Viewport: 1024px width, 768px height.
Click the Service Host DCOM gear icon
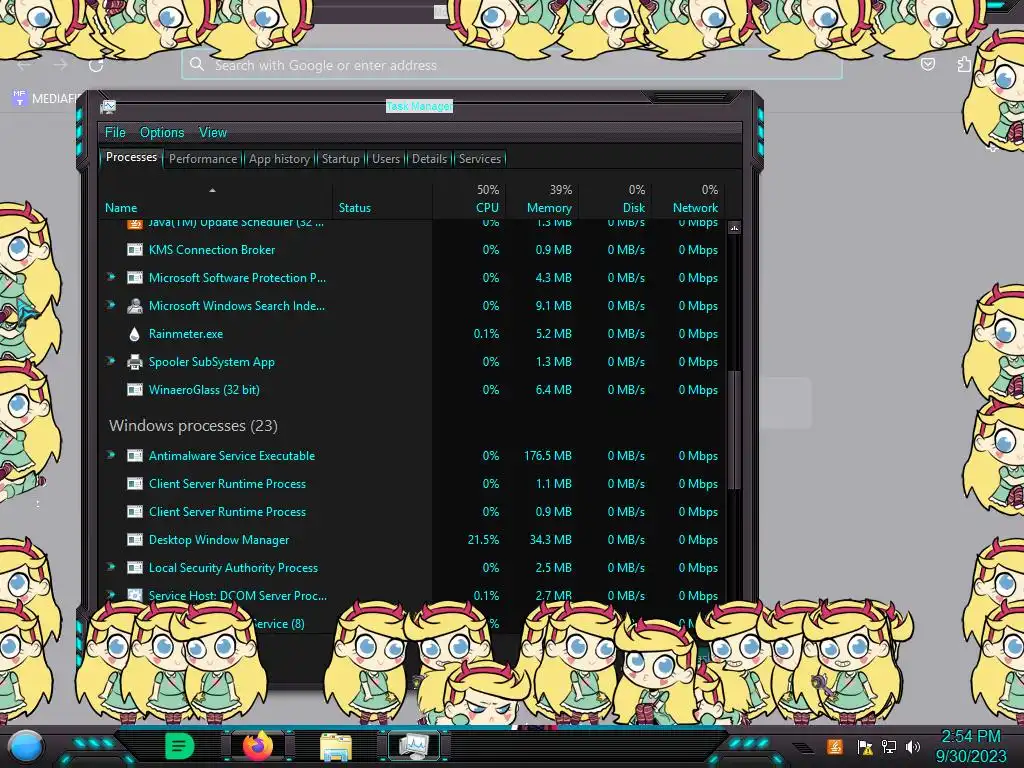(x=135, y=595)
